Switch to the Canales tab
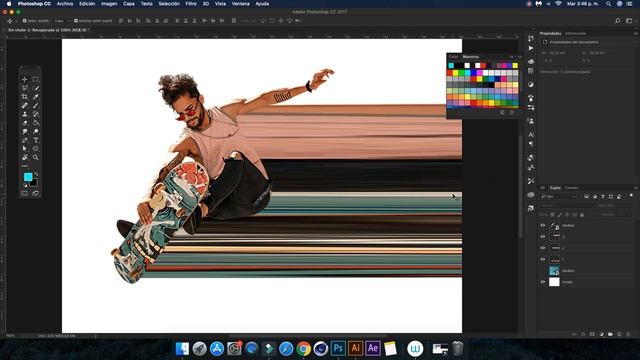The height and width of the screenshot is (360, 640). point(571,188)
